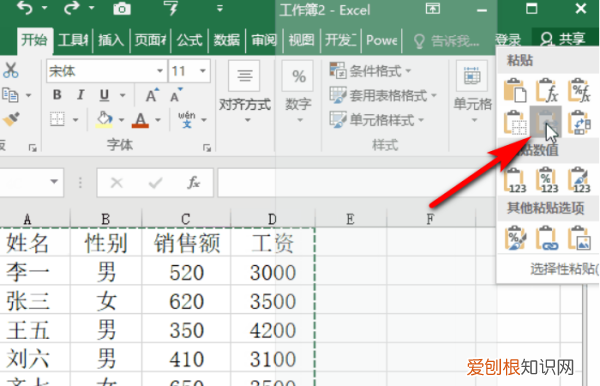Choose Paste Values and Number Formatting
This screenshot has width=600, height=386.
coord(547,180)
